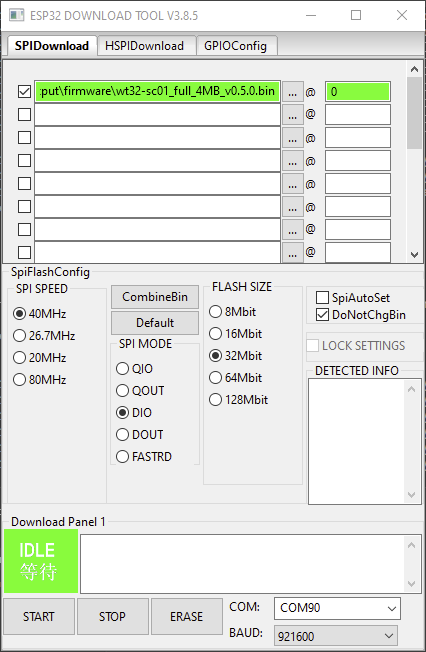Open file browser for the second row
Viewport: 426px width, 652px height.
tap(292, 115)
